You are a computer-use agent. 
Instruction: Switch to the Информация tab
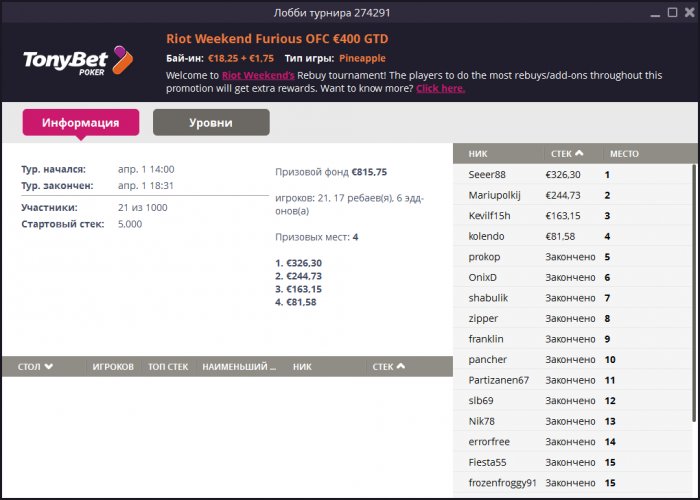coord(81,123)
